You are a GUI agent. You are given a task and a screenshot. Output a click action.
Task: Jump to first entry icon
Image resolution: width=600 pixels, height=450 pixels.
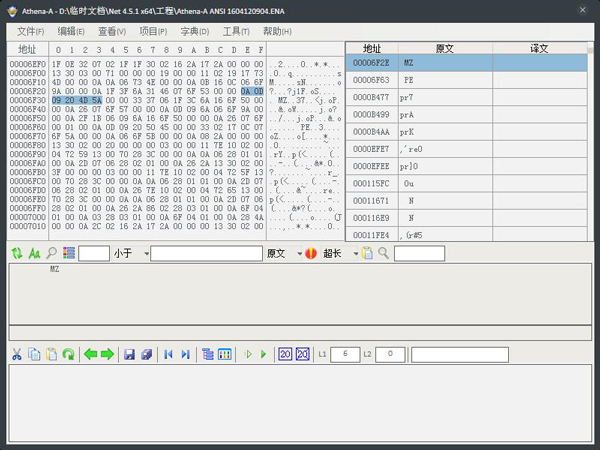click(168, 354)
